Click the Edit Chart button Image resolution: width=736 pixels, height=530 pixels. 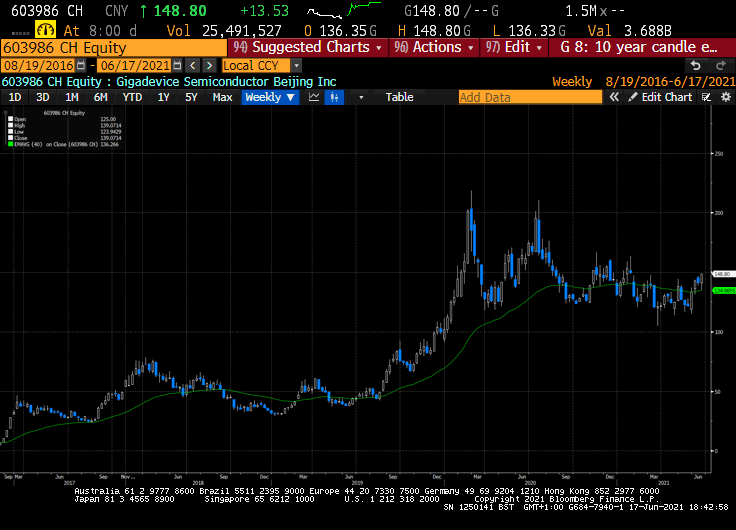pos(661,97)
